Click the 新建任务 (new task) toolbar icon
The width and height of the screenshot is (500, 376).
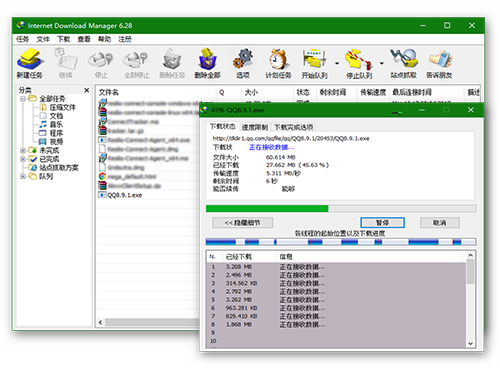pos(30,63)
